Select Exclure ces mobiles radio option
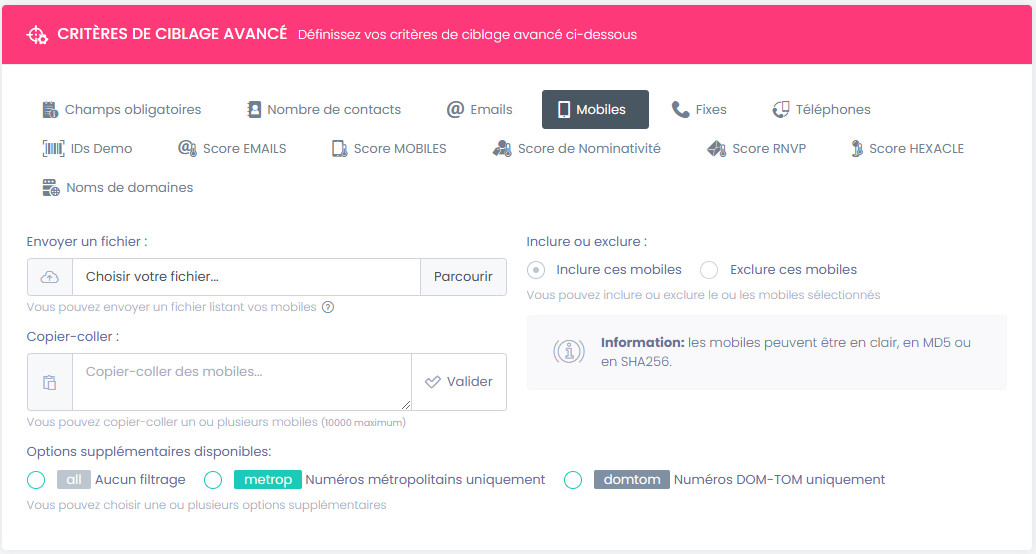The width and height of the screenshot is (1036, 554). (x=709, y=270)
